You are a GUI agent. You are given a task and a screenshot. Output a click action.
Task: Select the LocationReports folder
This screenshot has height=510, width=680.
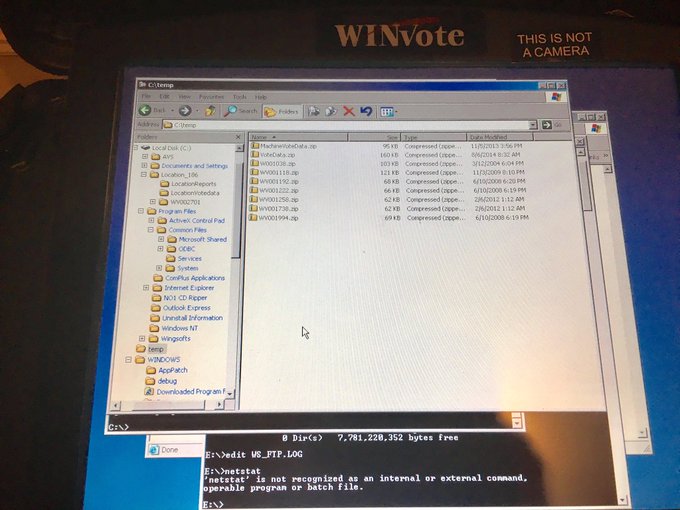click(188, 183)
